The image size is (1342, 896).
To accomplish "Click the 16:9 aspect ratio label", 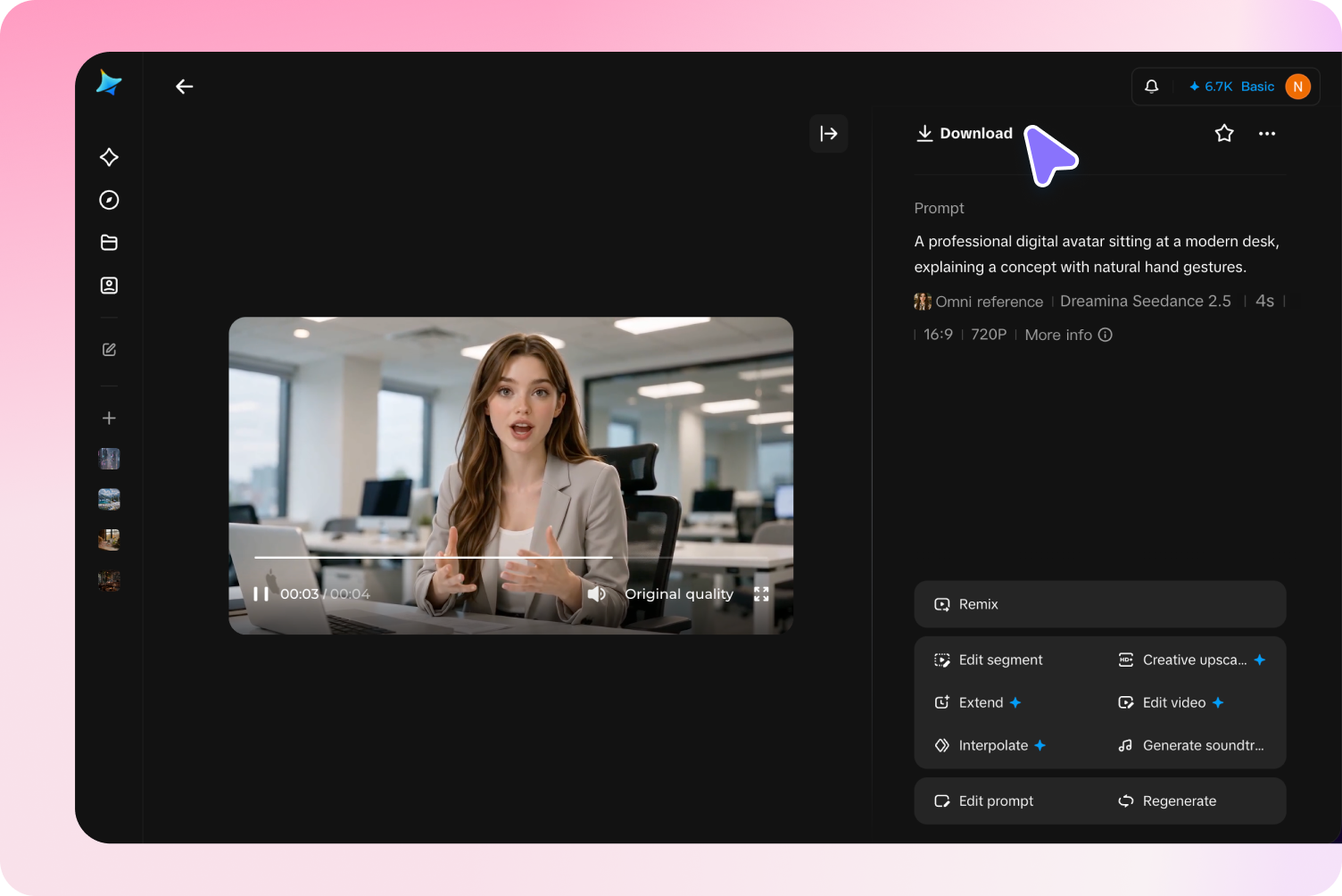I will click(938, 335).
